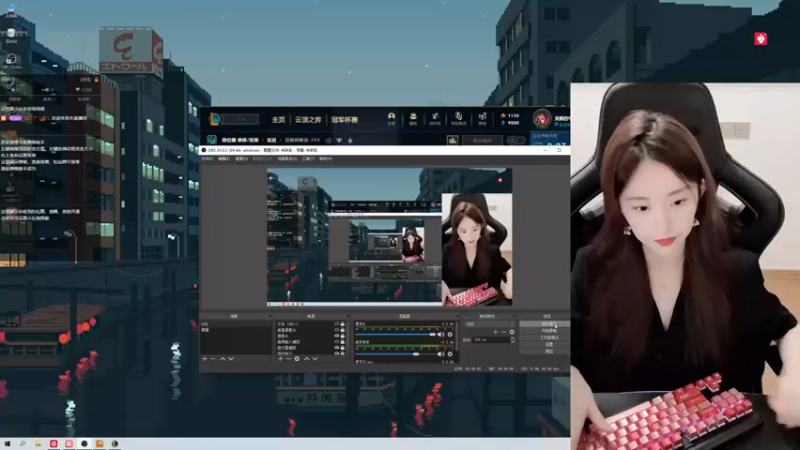
Task: Switch to 云顶之弈 tab in League client
Action: (x=308, y=120)
